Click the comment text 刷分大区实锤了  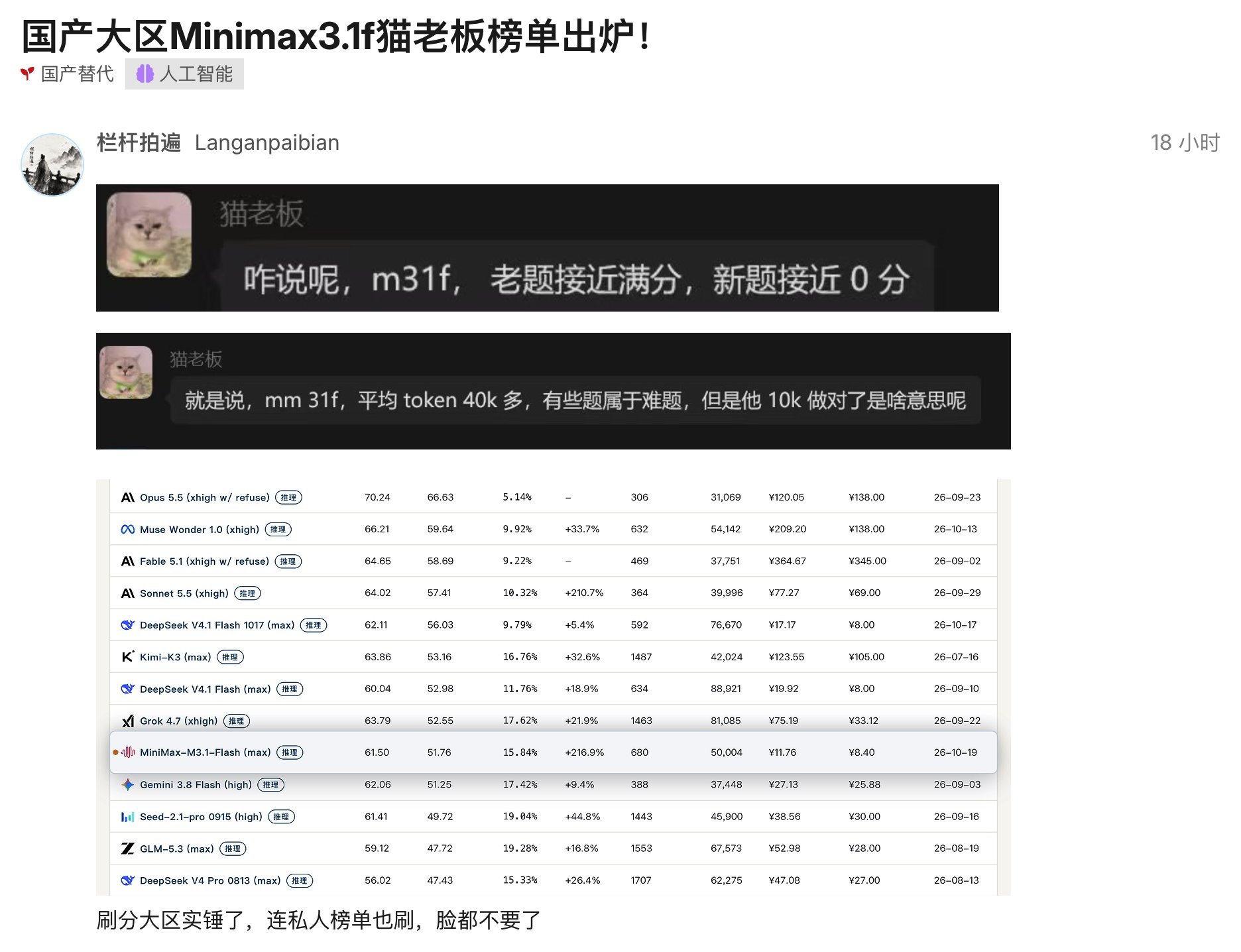318,920
